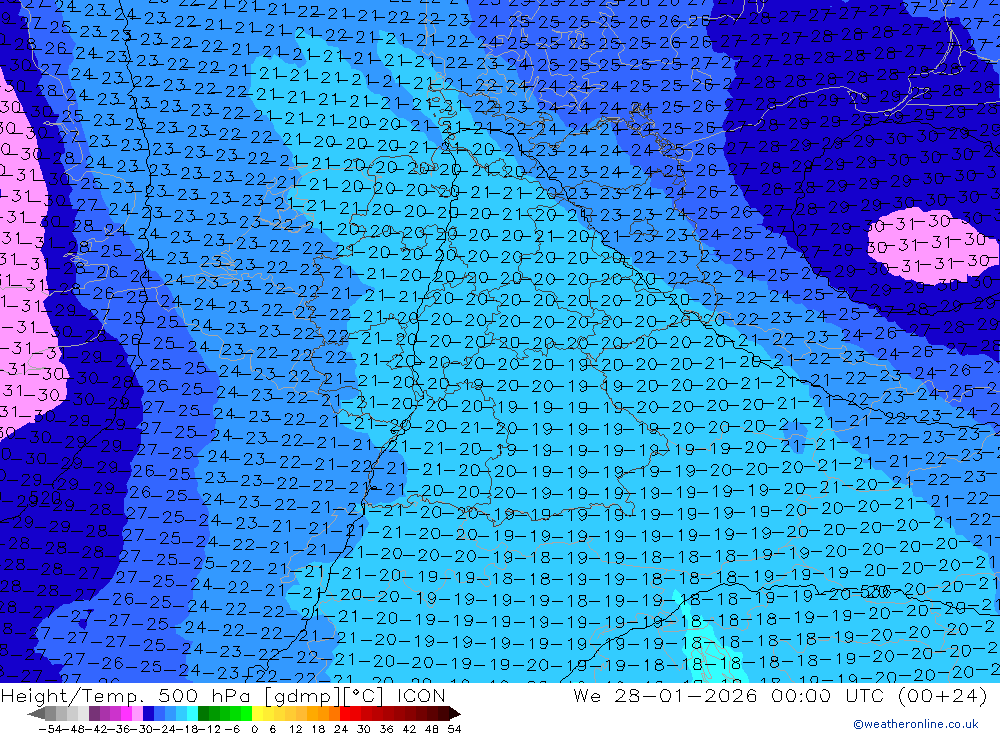Click the 24 label on the color scale

point(341,729)
